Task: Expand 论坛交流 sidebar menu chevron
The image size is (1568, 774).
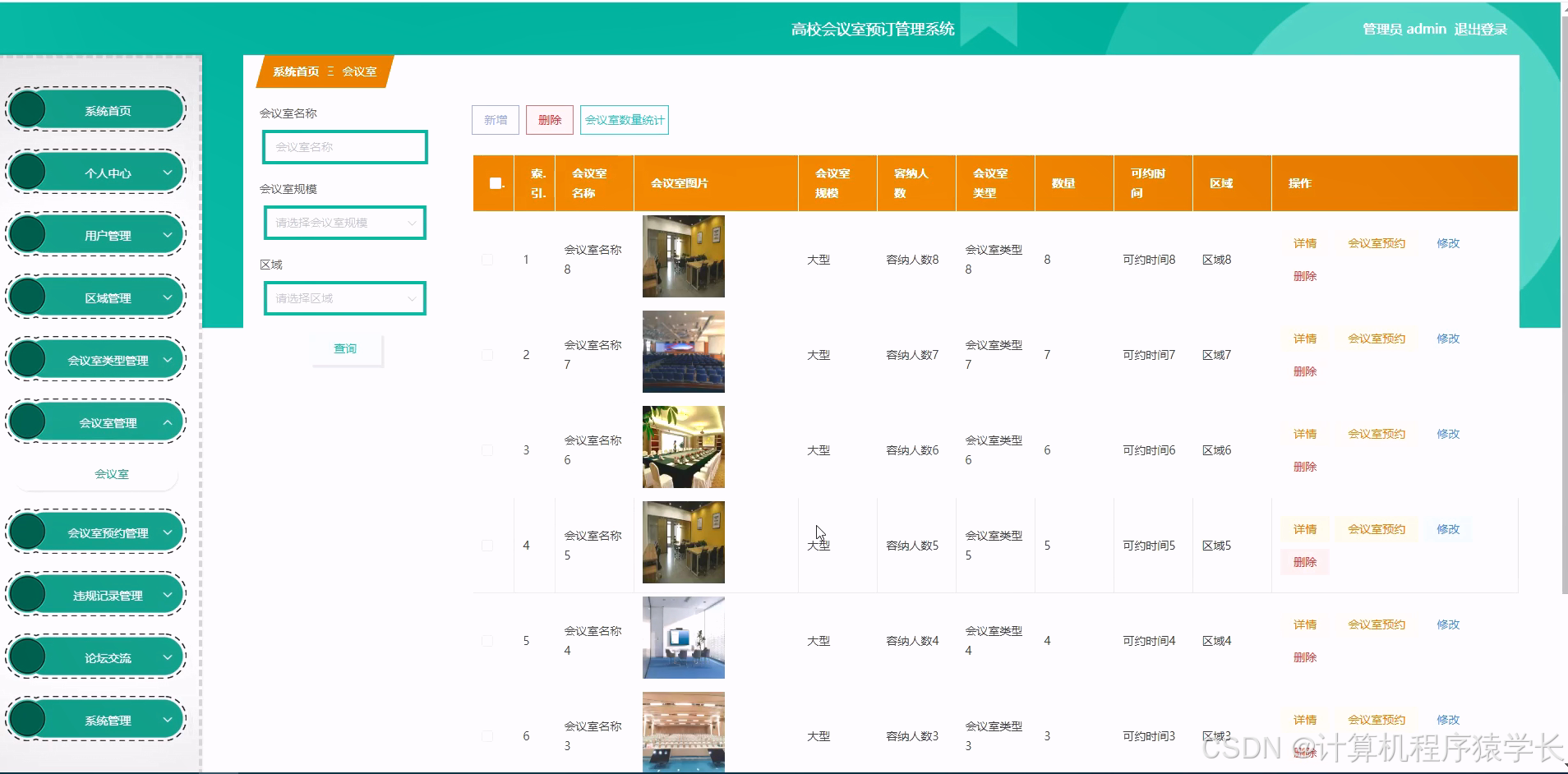Action: click(x=168, y=657)
